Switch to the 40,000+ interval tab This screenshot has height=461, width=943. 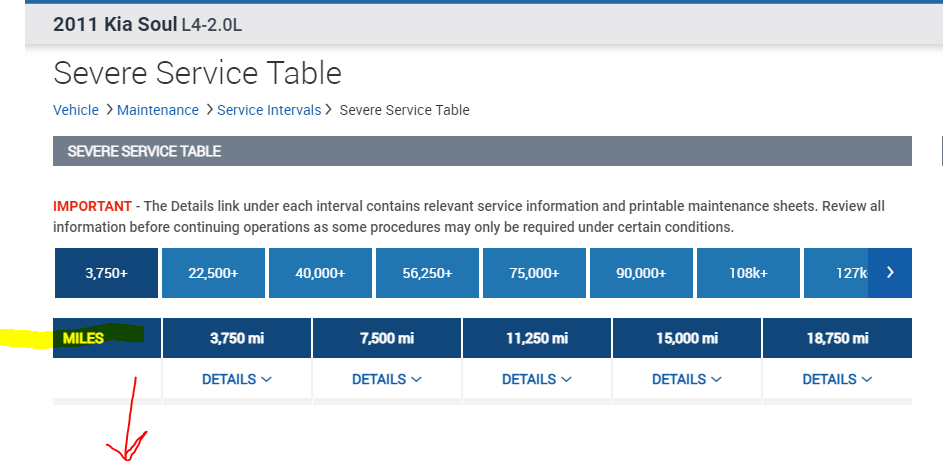click(320, 272)
